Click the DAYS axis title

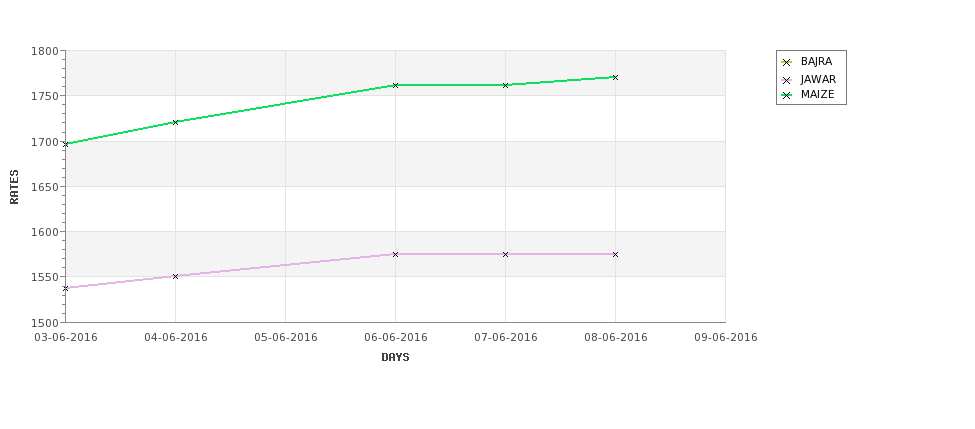(395, 358)
